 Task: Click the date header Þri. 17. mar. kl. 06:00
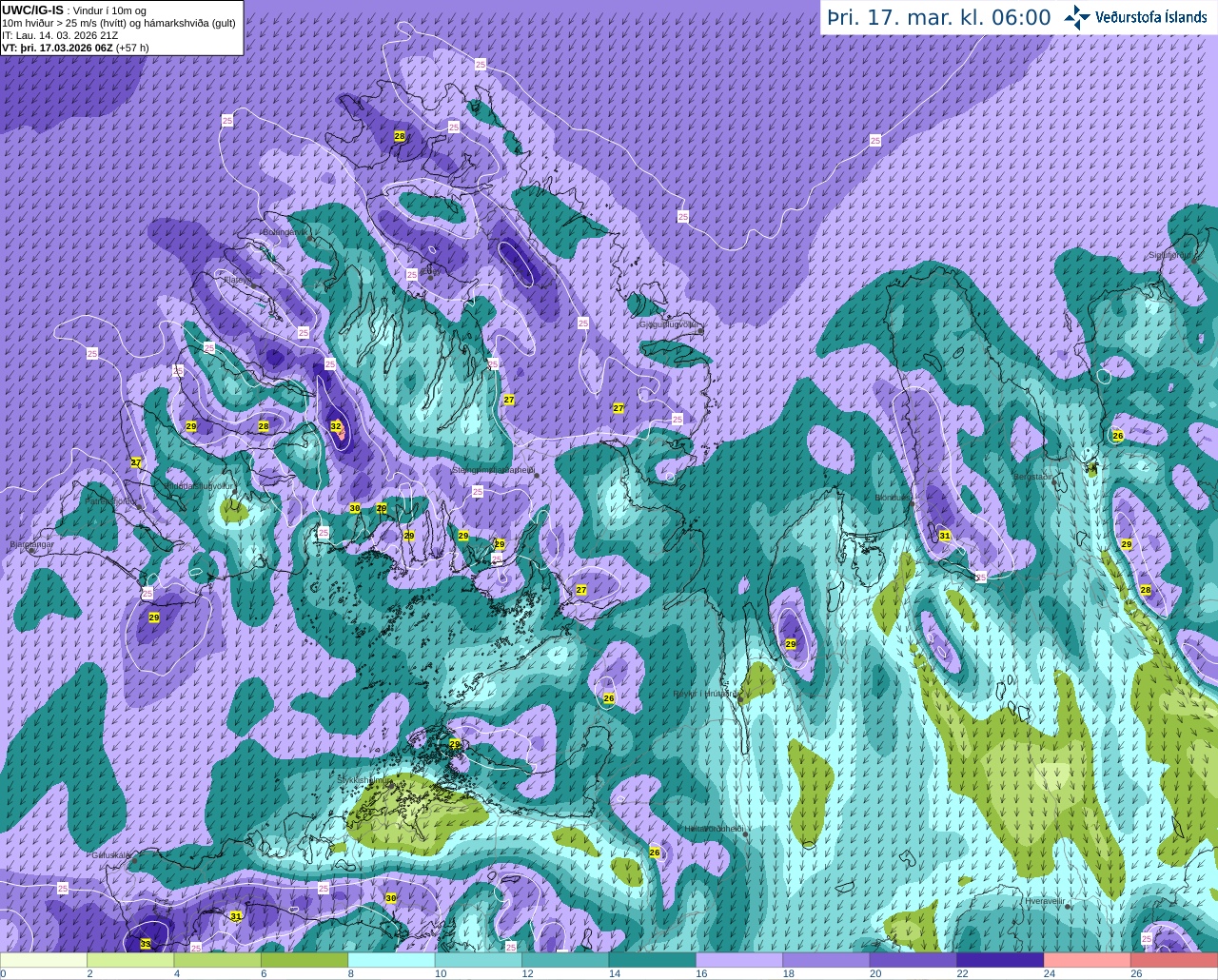pyautogui.click(x=939, y=18)
